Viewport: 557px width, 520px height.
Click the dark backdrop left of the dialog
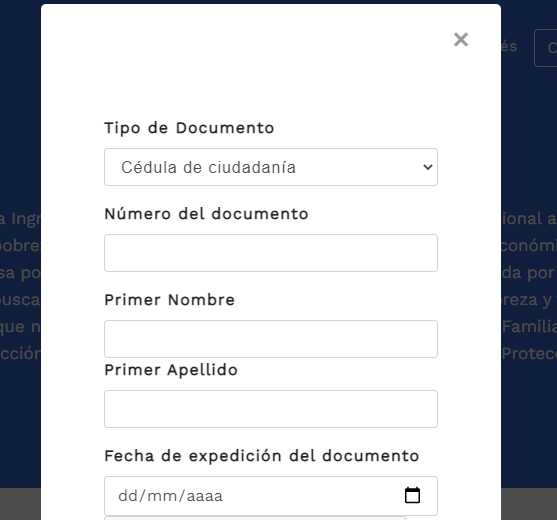click(20, 107)
